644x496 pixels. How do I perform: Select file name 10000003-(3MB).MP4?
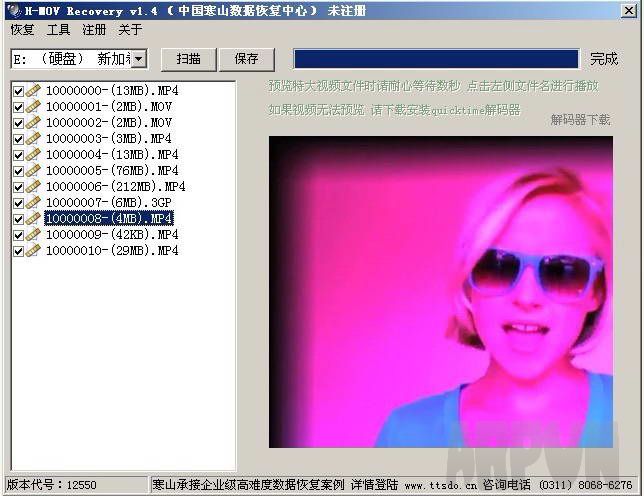[108, 138]
